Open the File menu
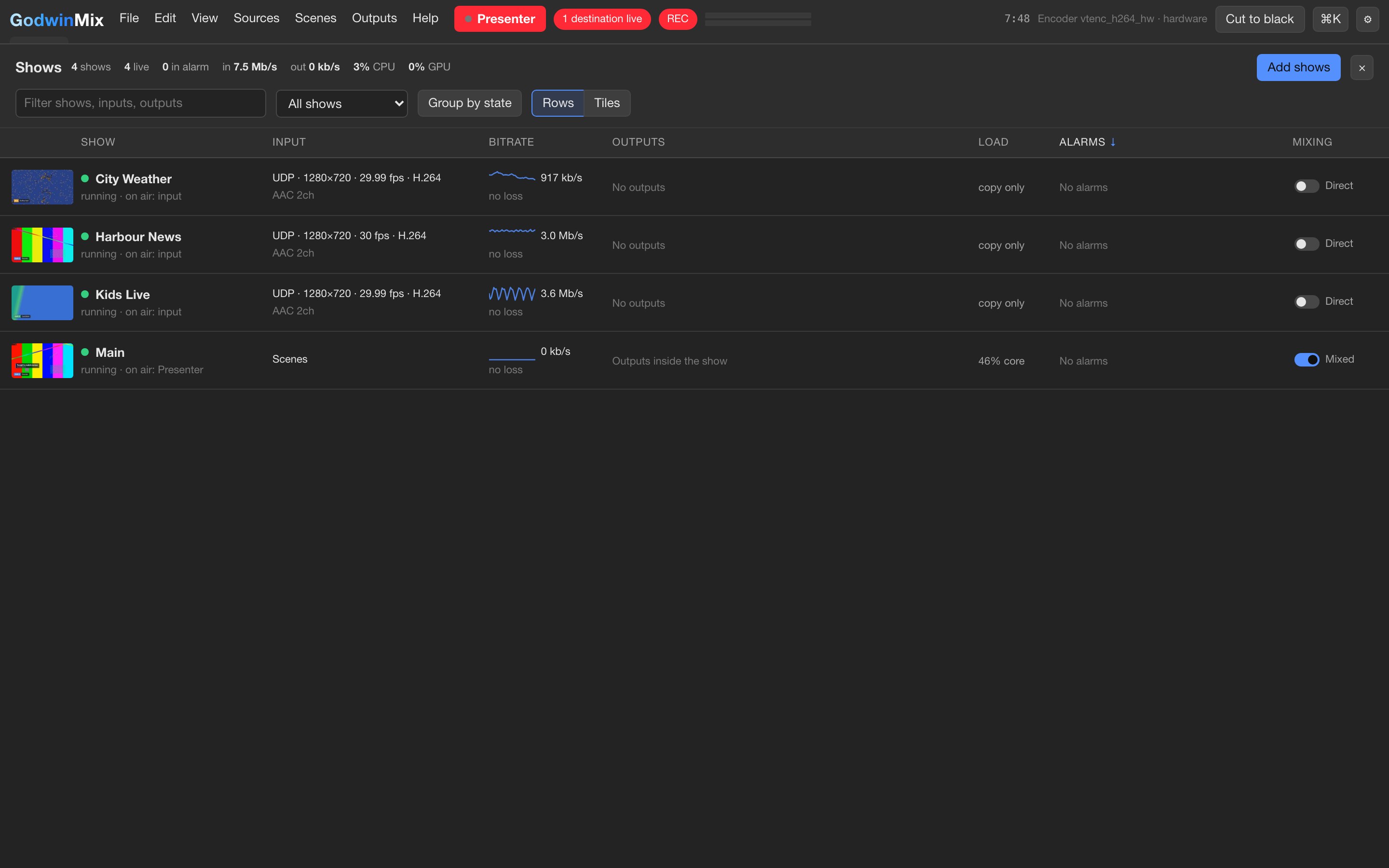The width and height of the screenshot is (1389, 868). tap(129, 18)
